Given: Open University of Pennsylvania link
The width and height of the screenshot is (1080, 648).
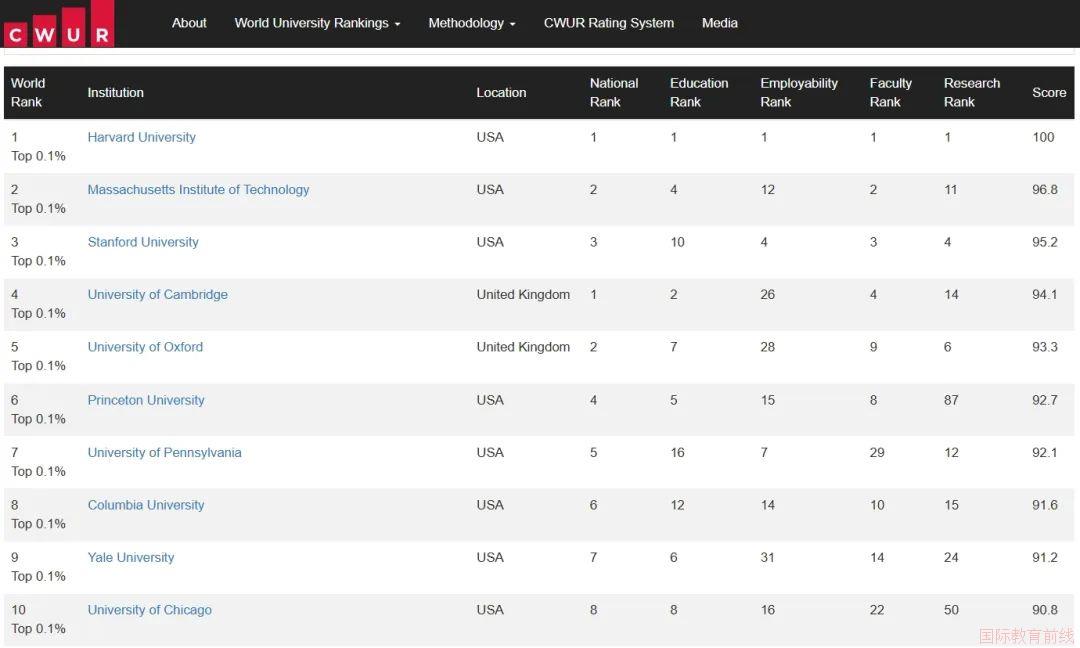Looking at the screenshot, I should (164, 452).
